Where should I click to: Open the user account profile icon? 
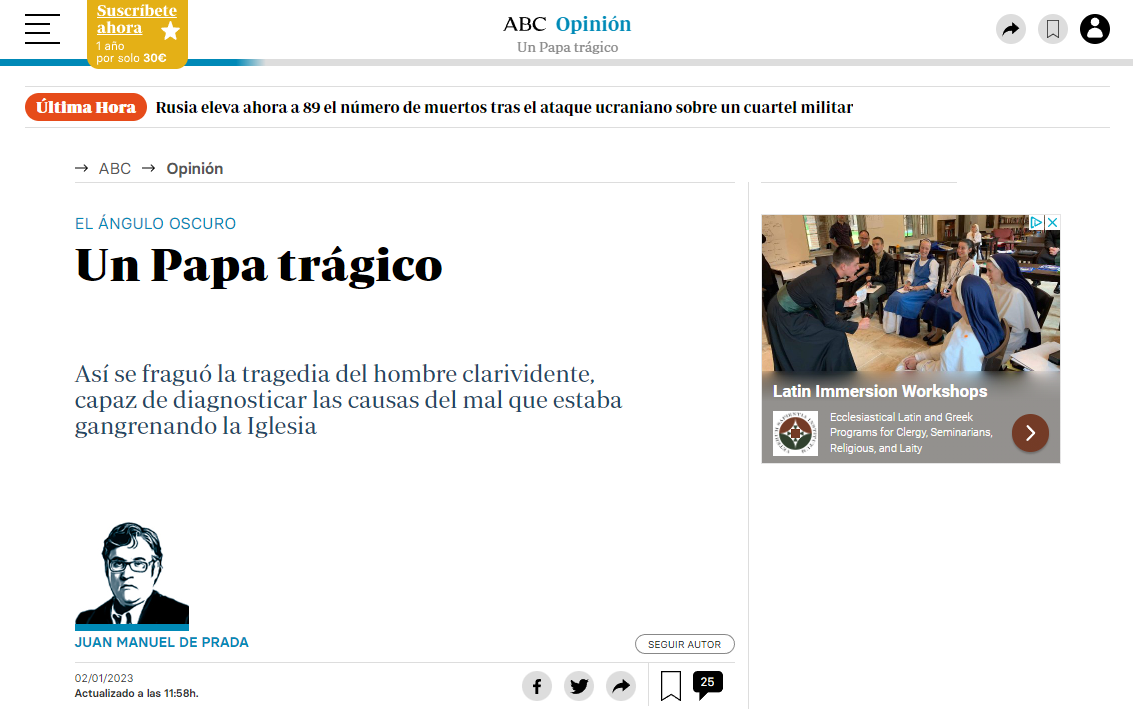[x=1095, y=29]
